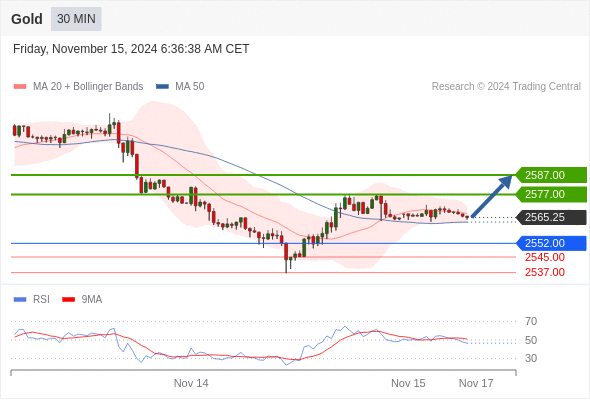
Task: Click the RSI 70 level label
Action: (531, 322)
